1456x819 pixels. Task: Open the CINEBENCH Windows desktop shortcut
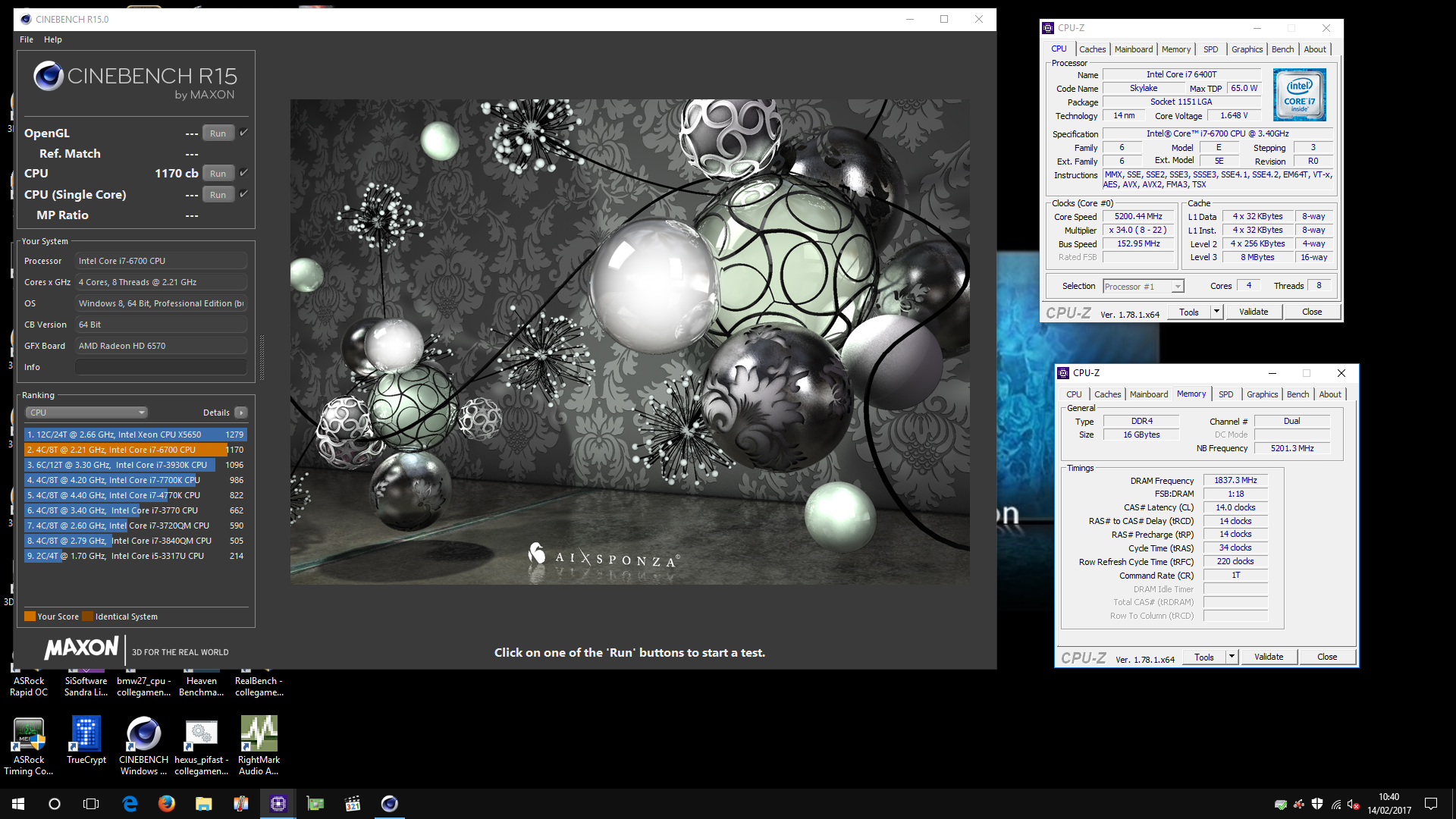[143, 746]
